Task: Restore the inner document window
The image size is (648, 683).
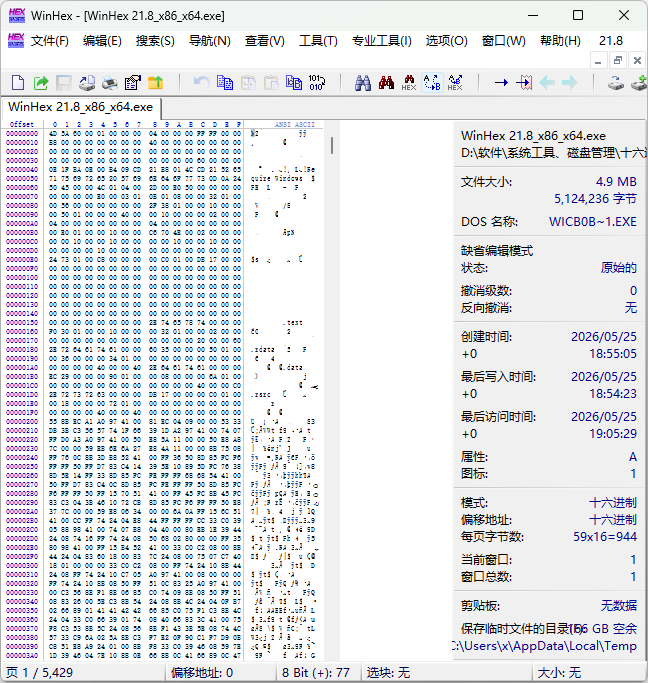Action: click(618, 61)
